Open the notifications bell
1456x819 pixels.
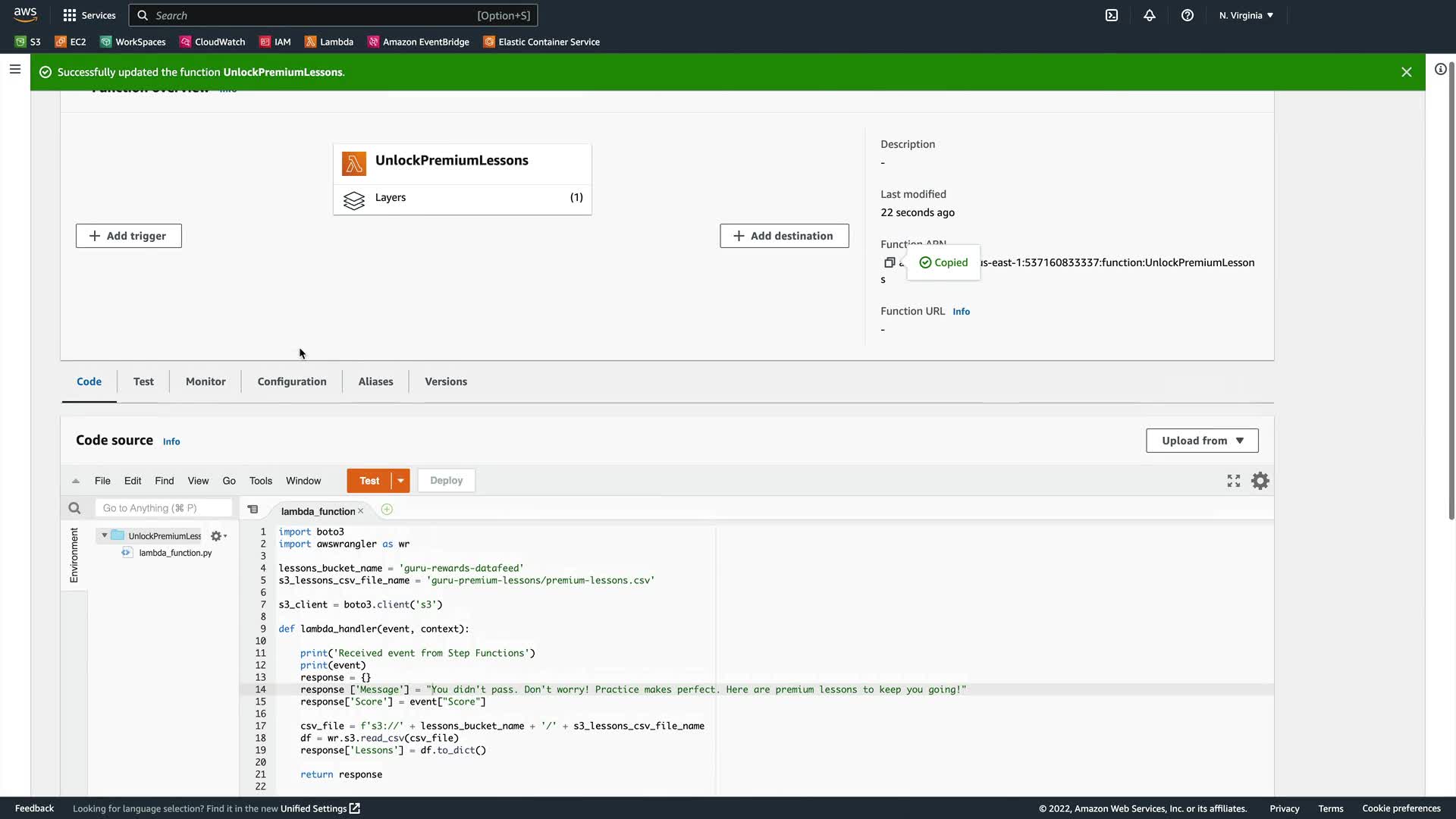pos(1150,15)
